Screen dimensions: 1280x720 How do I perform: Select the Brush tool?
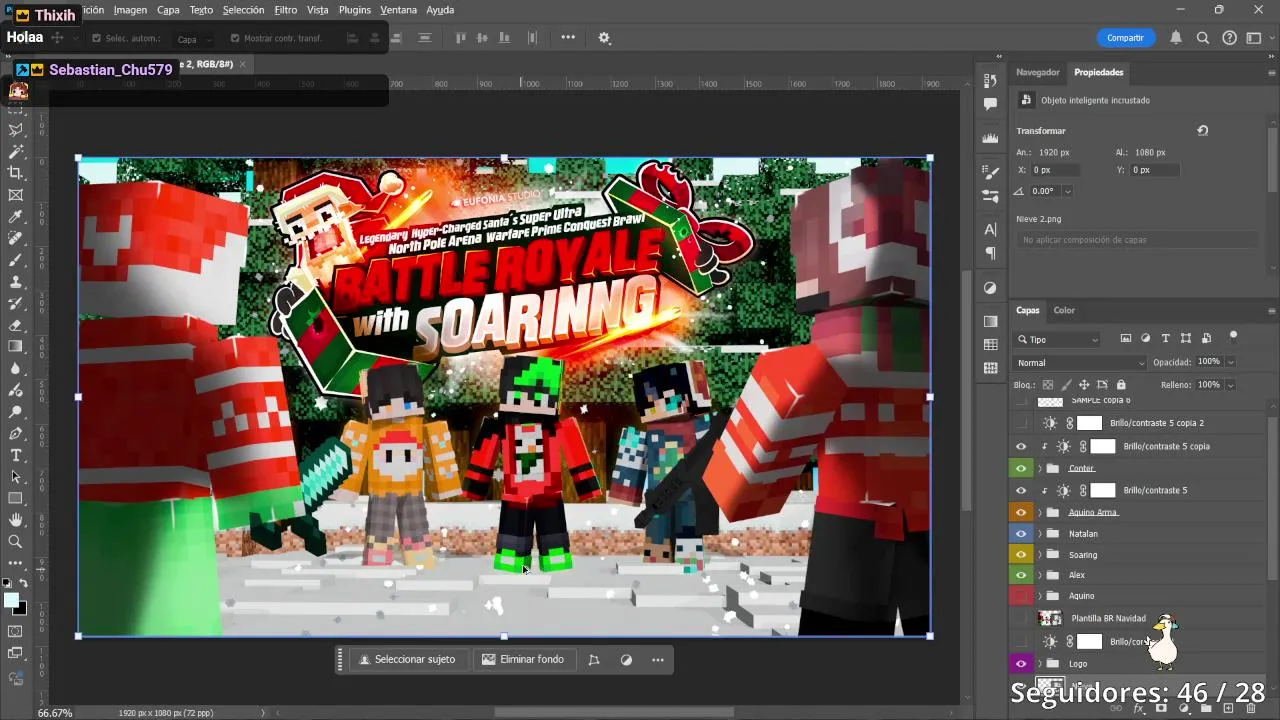click(x=16, y=260)
